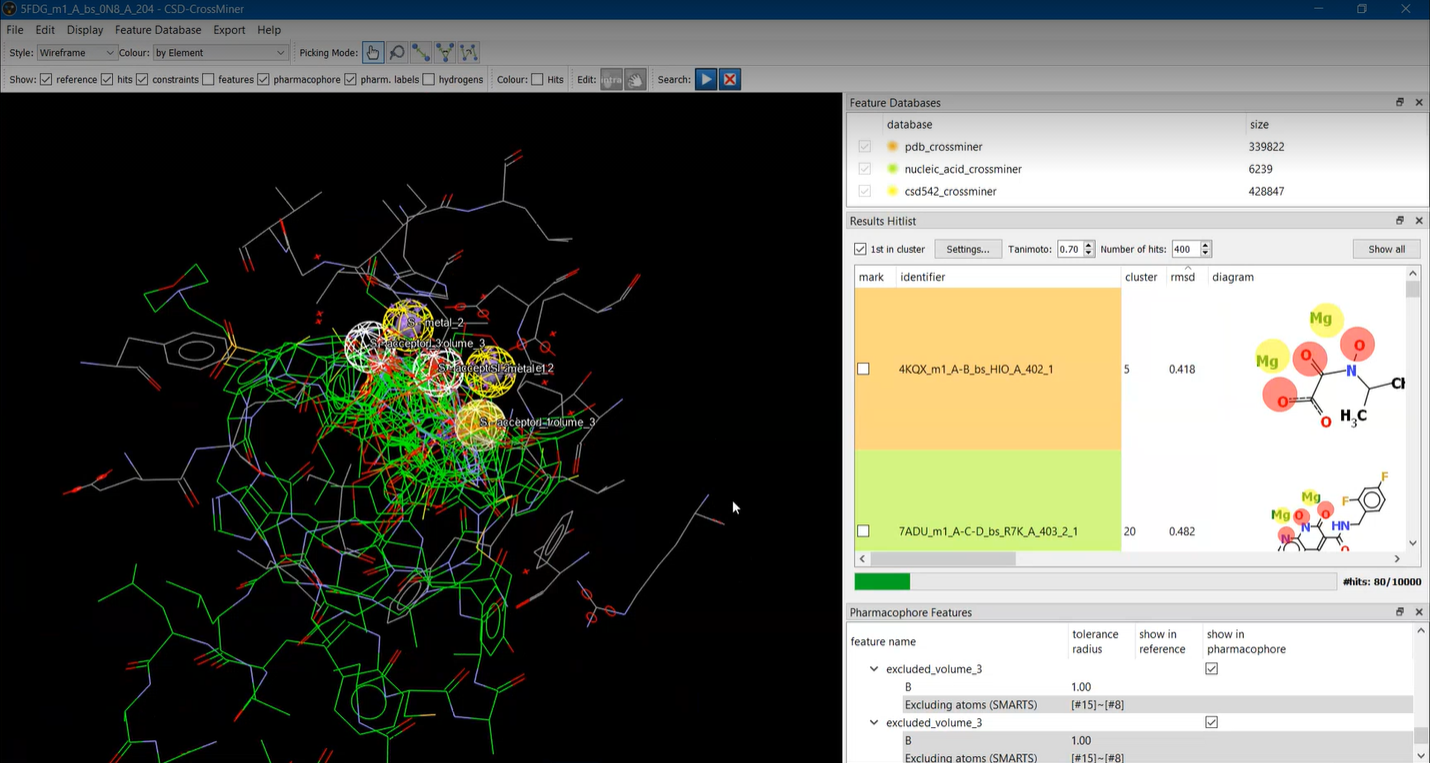
Task: Click the hand edit tool icon
Action: pyautogui.click(x=635, y=79)
